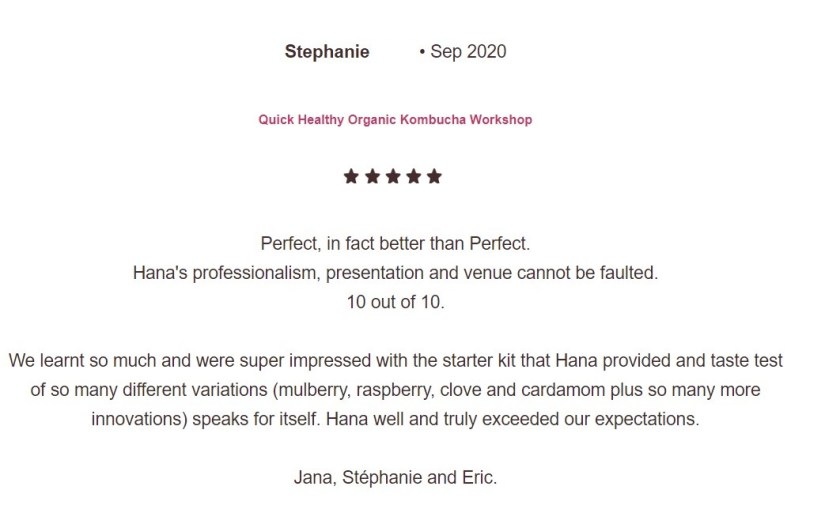This screenshot has height=524, width=825.
Task: Click the Sep 2020 review date
Action: tap(468, 52)
